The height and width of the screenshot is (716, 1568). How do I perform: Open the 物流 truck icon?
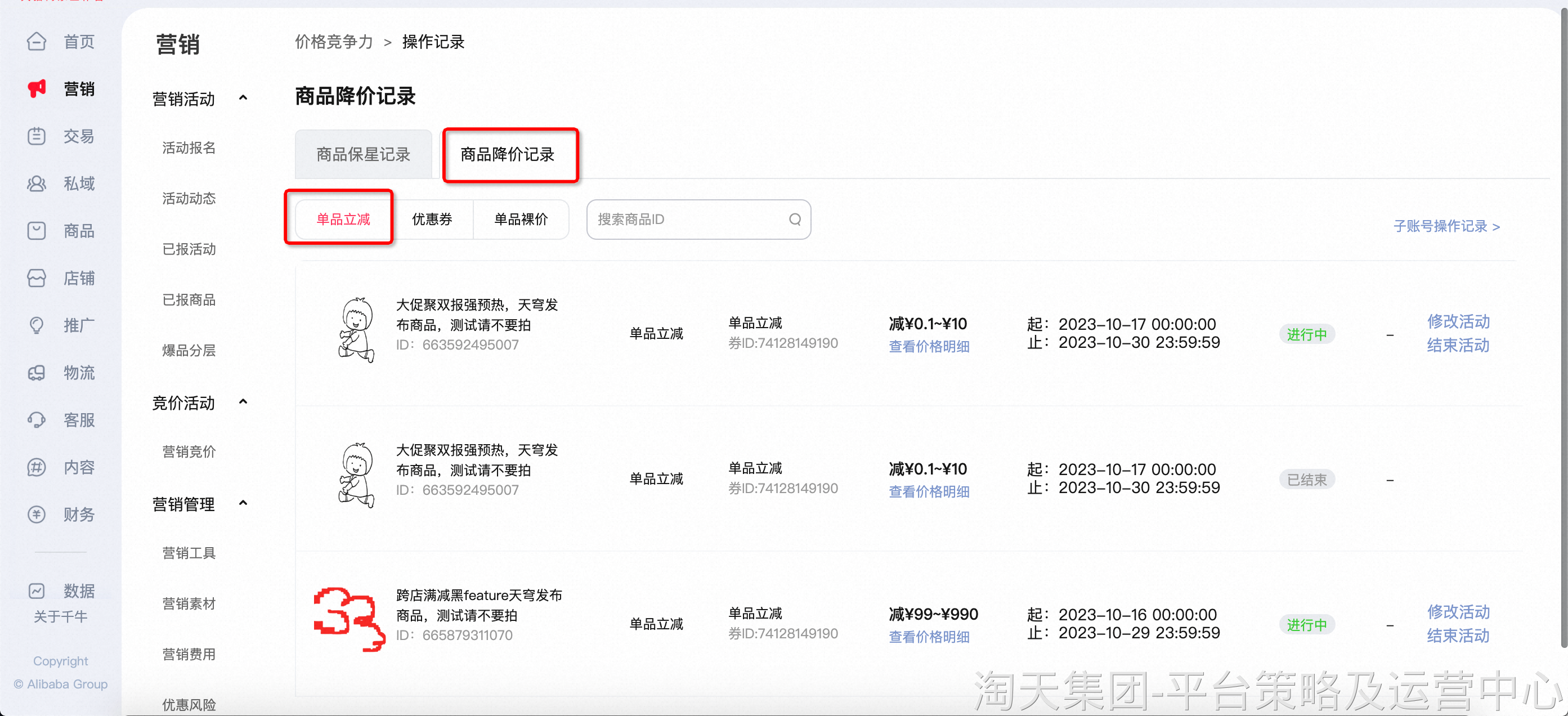pos(37,373)
